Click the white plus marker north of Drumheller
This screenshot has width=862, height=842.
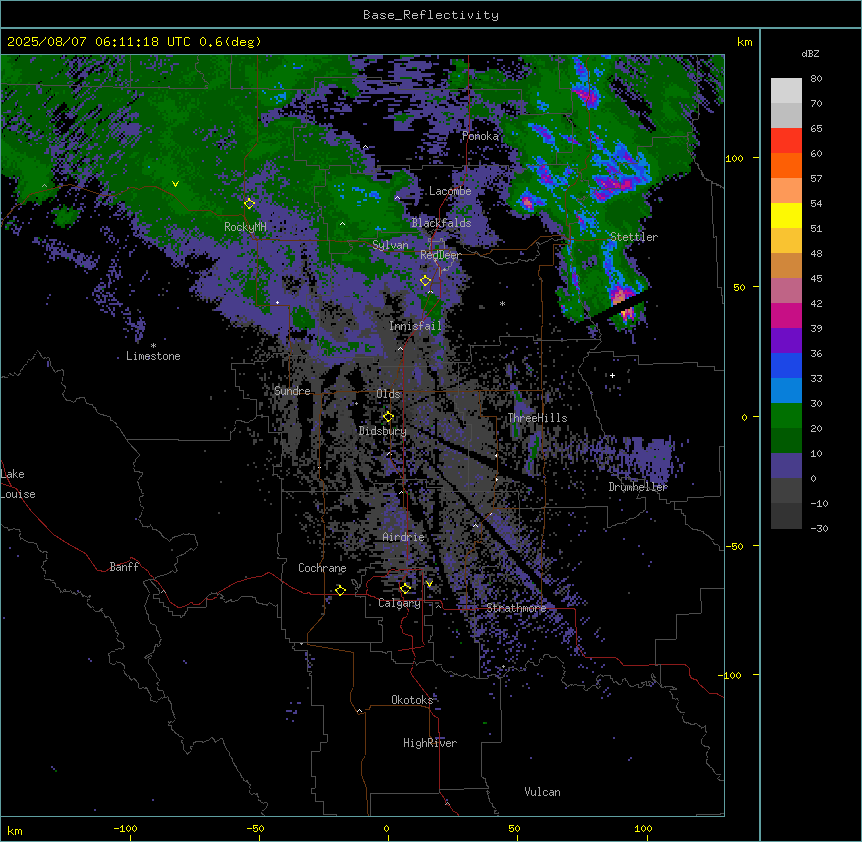pyautogui.click(x=612, y=375)
